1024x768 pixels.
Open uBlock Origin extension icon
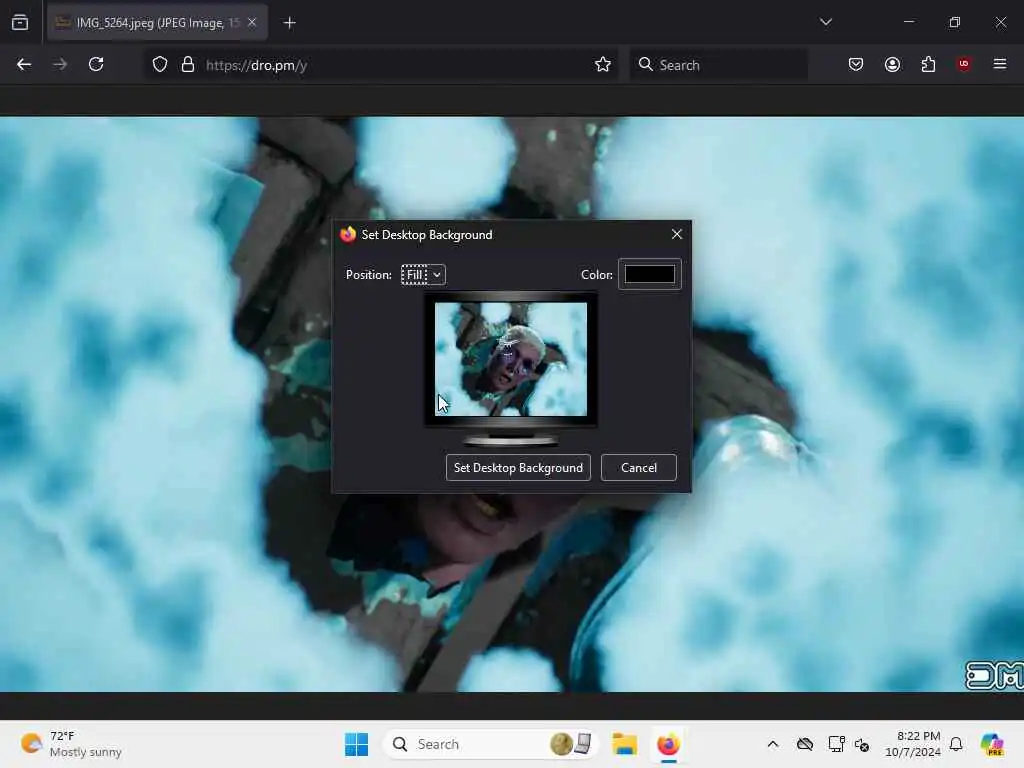point(964,64)
